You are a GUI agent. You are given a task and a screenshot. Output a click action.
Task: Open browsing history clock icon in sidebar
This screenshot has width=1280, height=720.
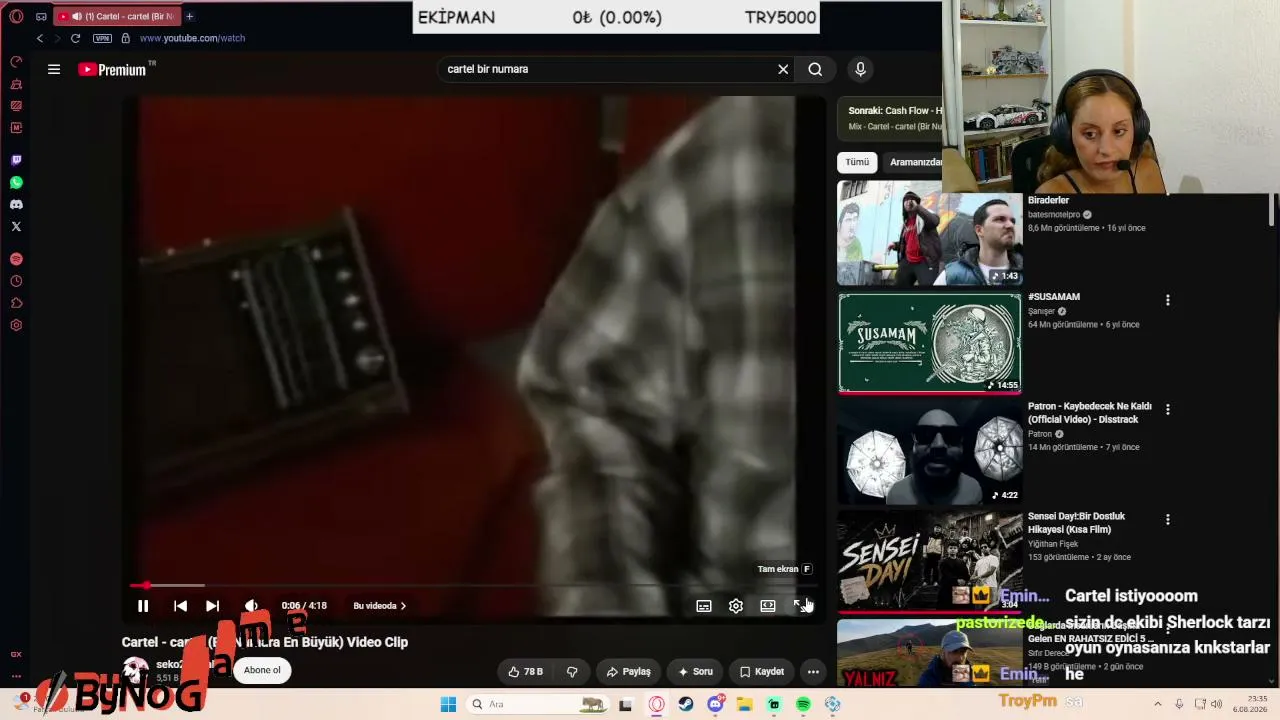point(16,281)
